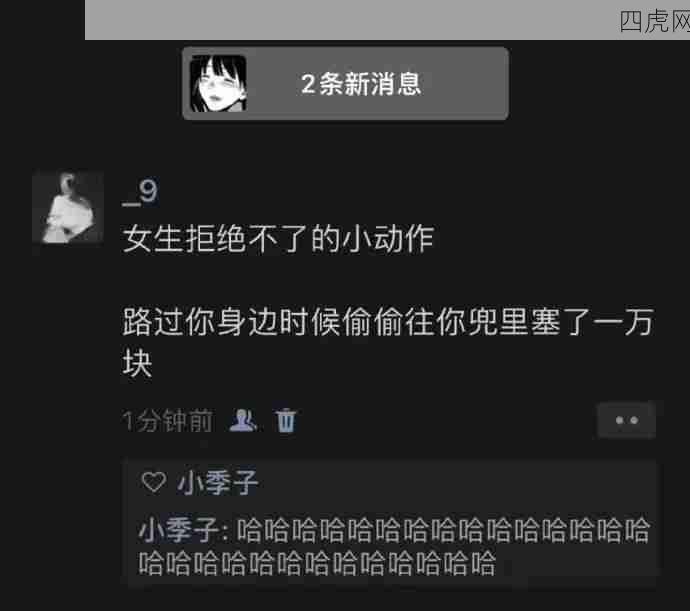Open the _9 poster's profile picture
This screenshot has width=690, height=611.
pos(68,207)
